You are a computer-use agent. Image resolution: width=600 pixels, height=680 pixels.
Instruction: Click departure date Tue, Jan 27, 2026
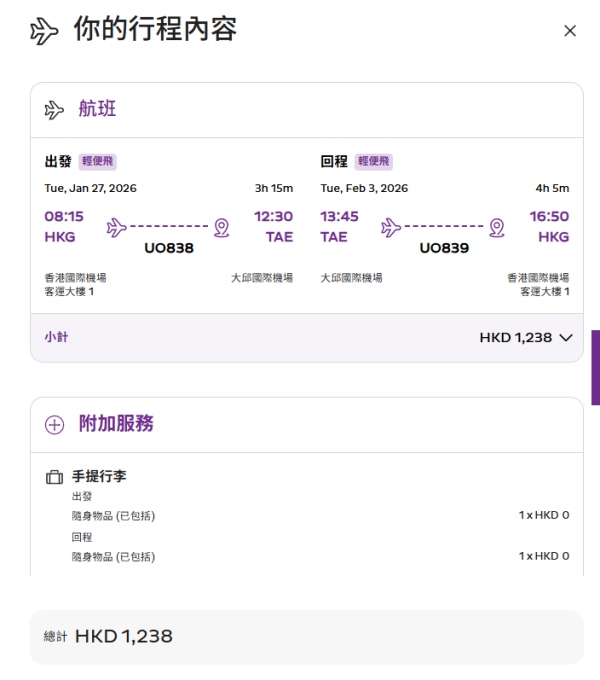91,188
